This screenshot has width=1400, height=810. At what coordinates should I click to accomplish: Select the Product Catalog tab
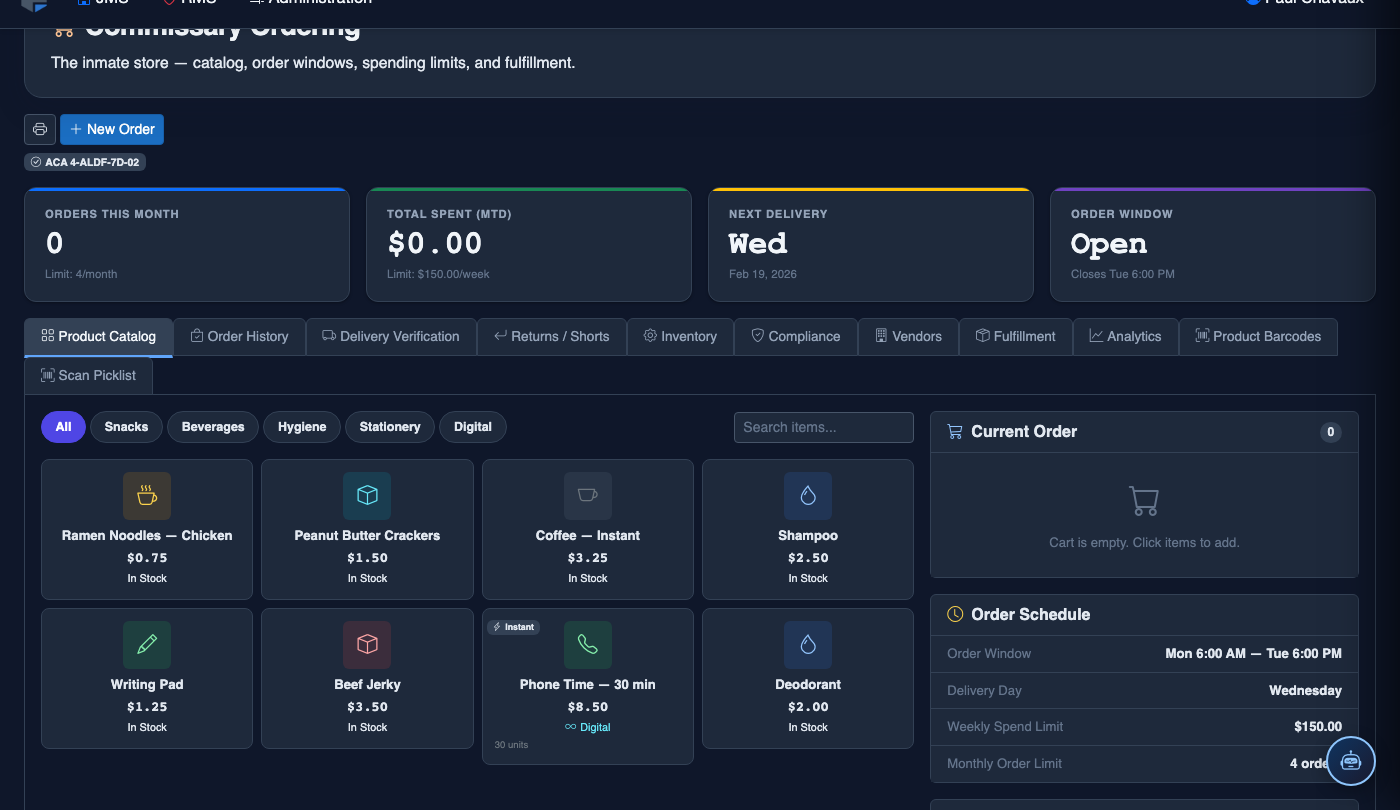(x=99, y=336)
